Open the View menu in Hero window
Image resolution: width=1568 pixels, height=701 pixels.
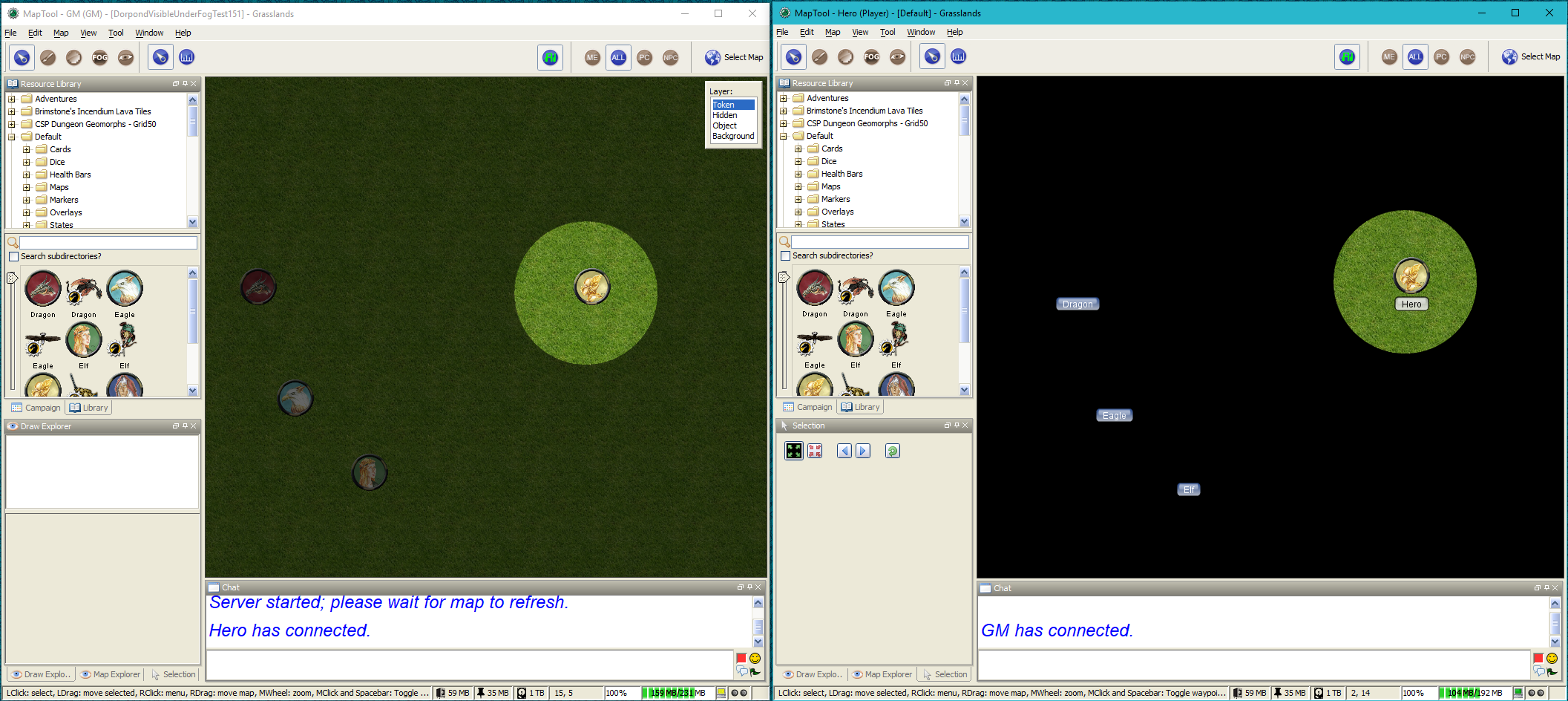click(x=860, y=32)
